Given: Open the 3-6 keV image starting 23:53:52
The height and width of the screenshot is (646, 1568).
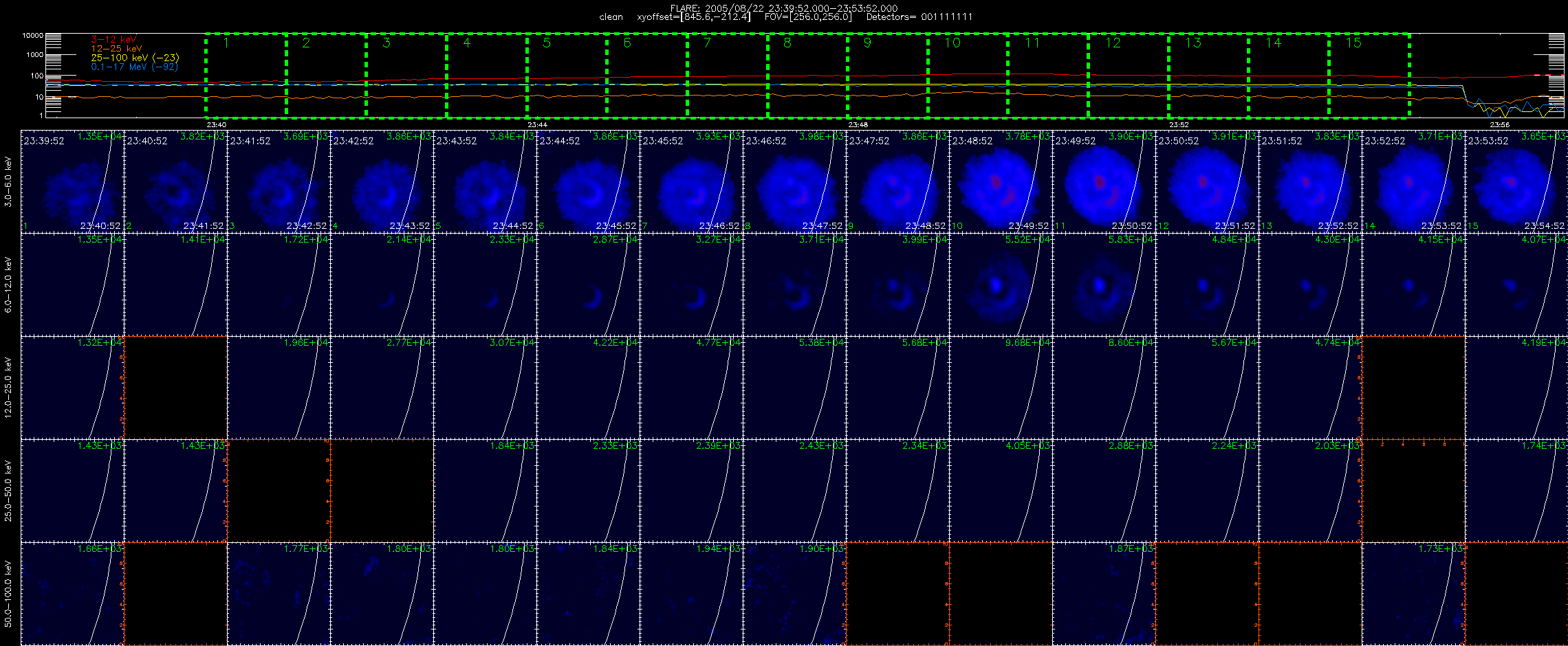Looking at the screenshot, I should coord(1516,181).
